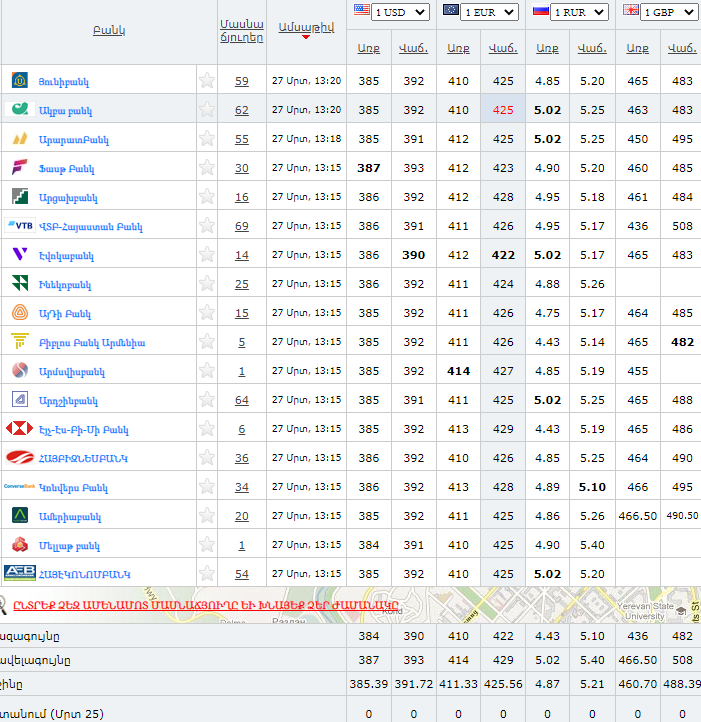Click the Acba bank green logo
This screenshot has width=701, height=722.
click(x=20, y=109)
